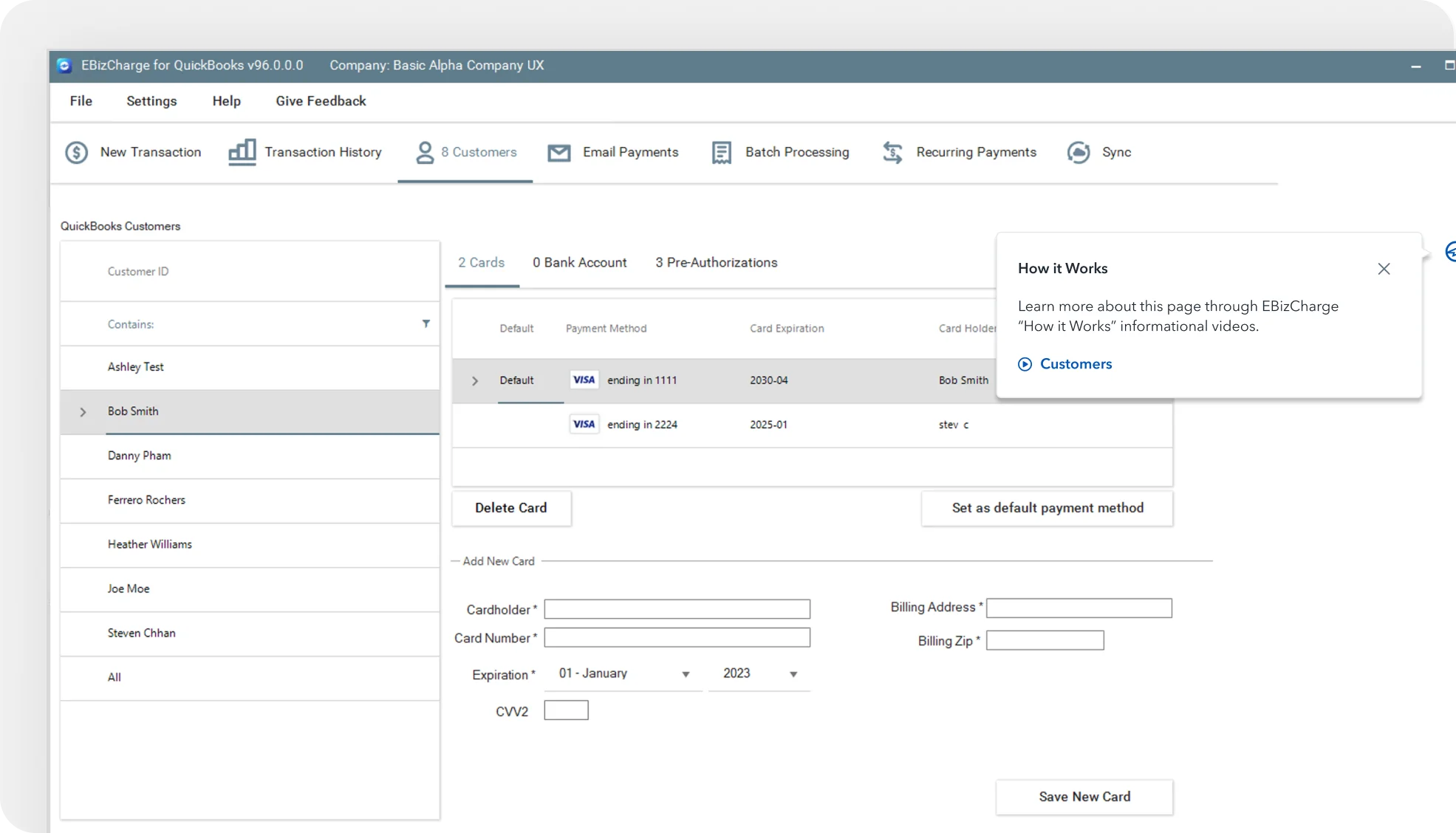Image resolution: width=1456 pixels, height=833 pixels.
Task: Click the CVV2 input field
Action: [567, 710]
